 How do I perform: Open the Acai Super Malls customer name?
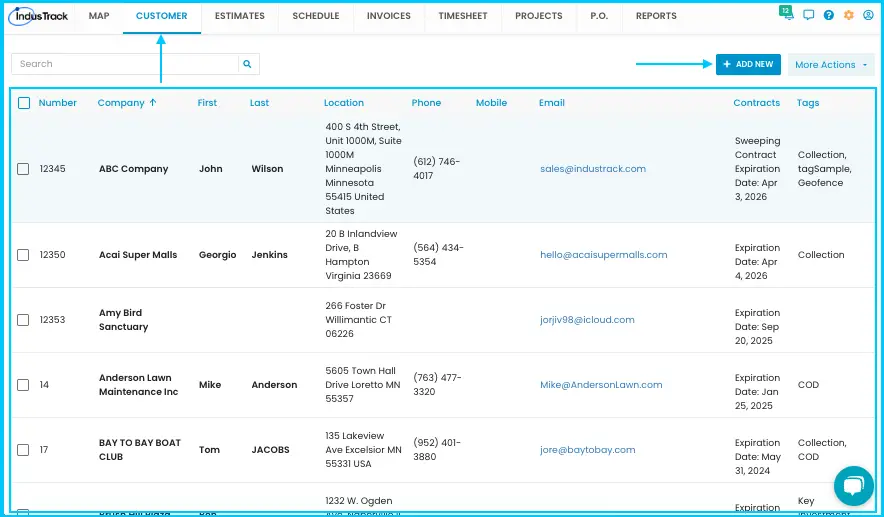138,255
